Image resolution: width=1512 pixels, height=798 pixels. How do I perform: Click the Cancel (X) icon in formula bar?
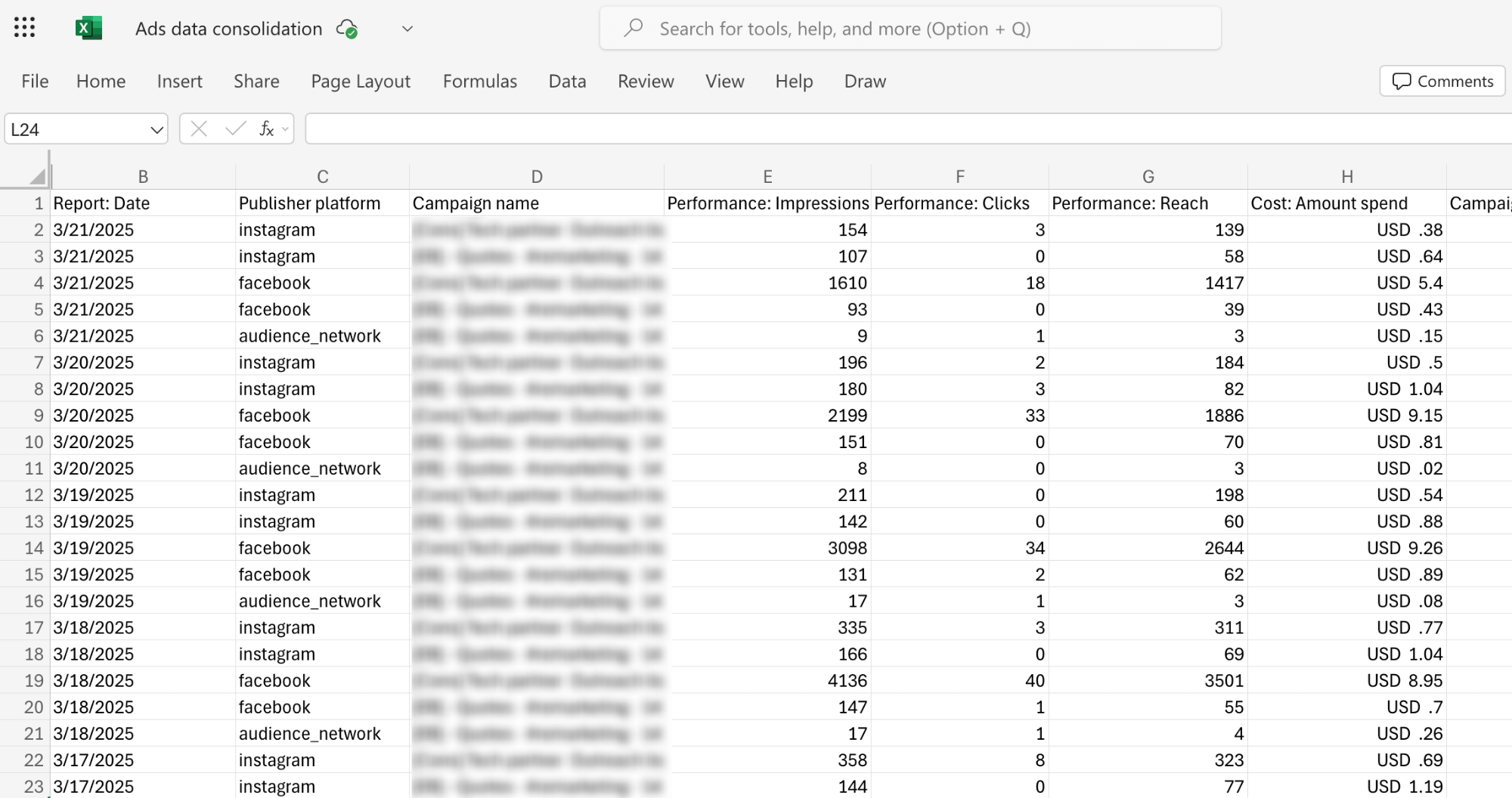(x=199, y=128)
